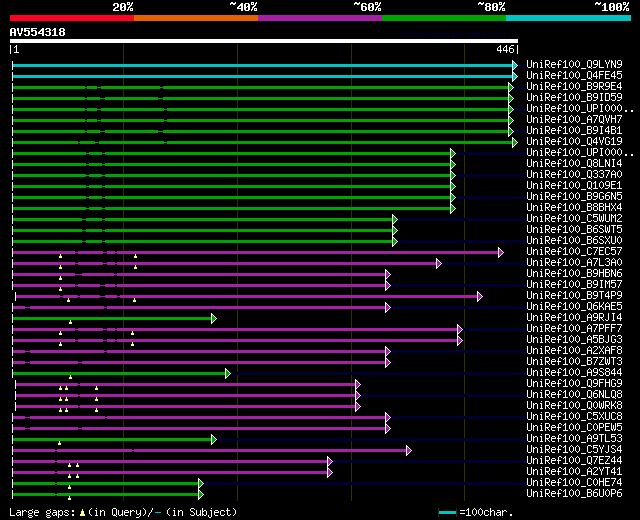
Task: Select the UniRef100_B6SWT5 label
Action: 574,229
